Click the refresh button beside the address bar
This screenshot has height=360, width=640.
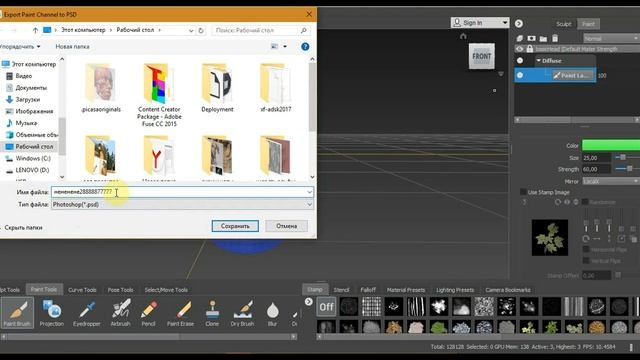[201, 30]
